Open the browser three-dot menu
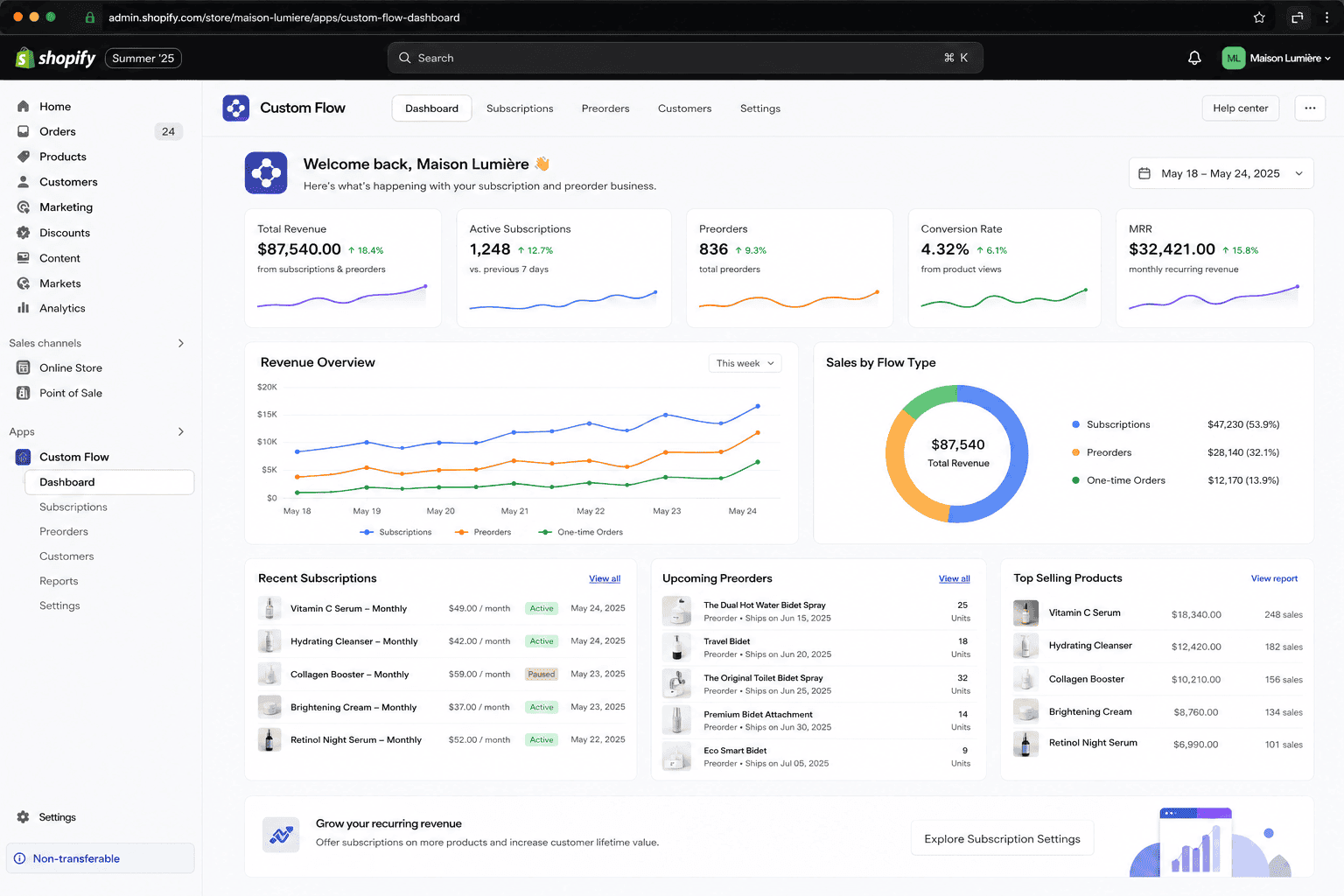 point(1327,17)
